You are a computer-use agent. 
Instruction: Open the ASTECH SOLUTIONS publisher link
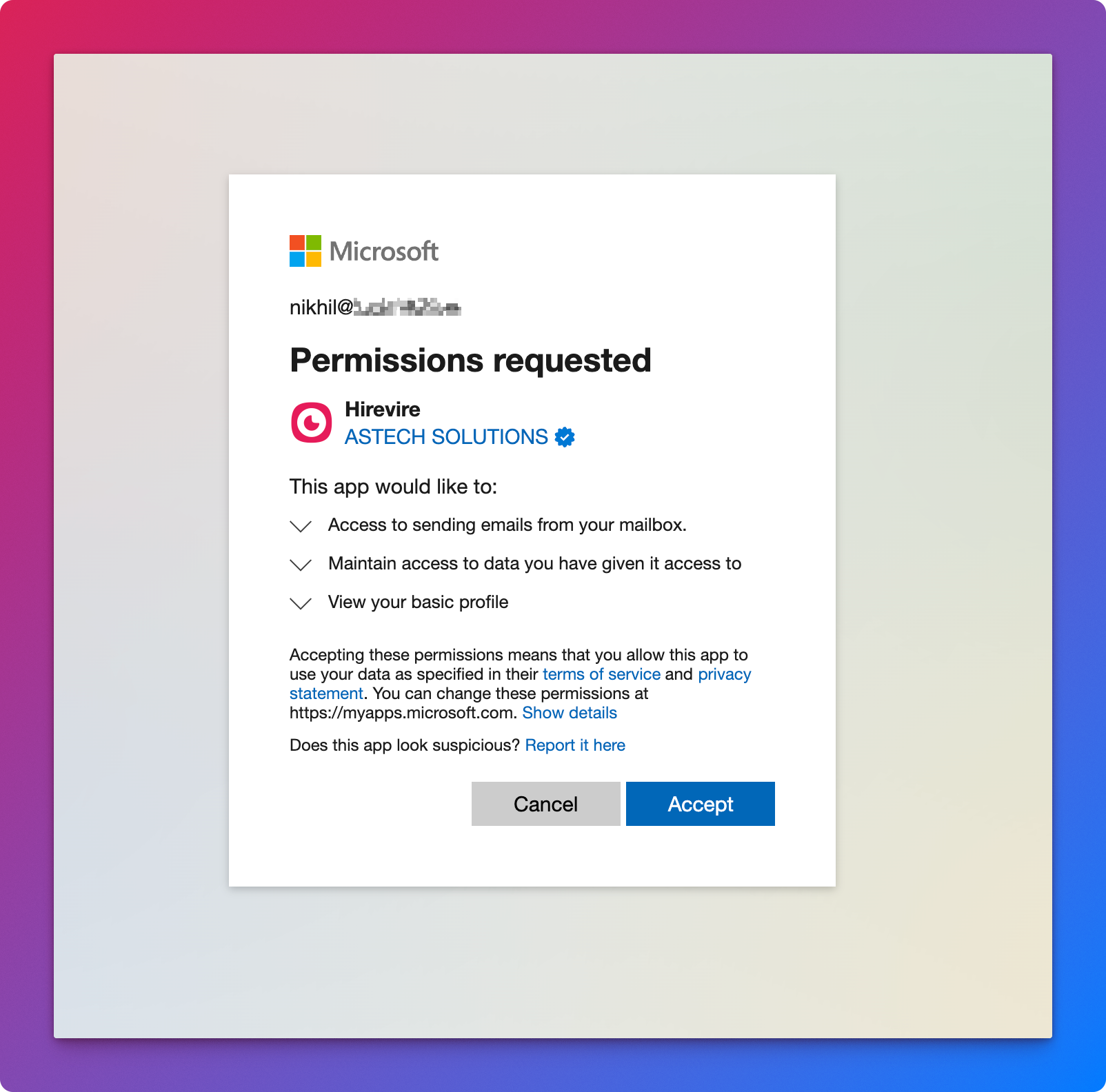[x=446, y=437]
